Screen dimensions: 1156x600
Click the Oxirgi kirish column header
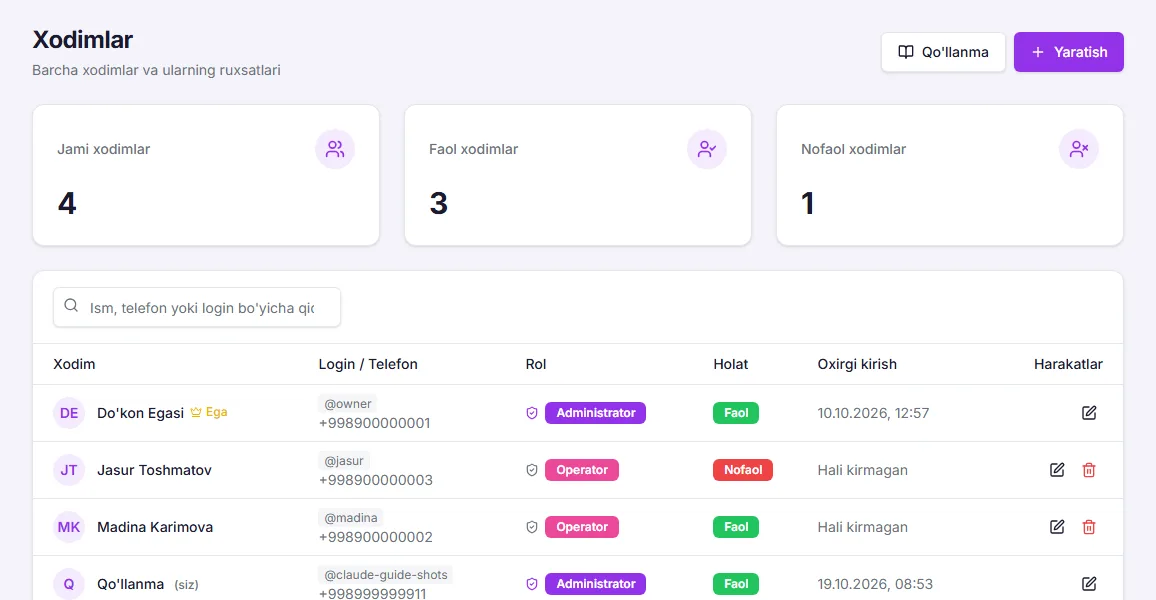(x=857, y=364)
